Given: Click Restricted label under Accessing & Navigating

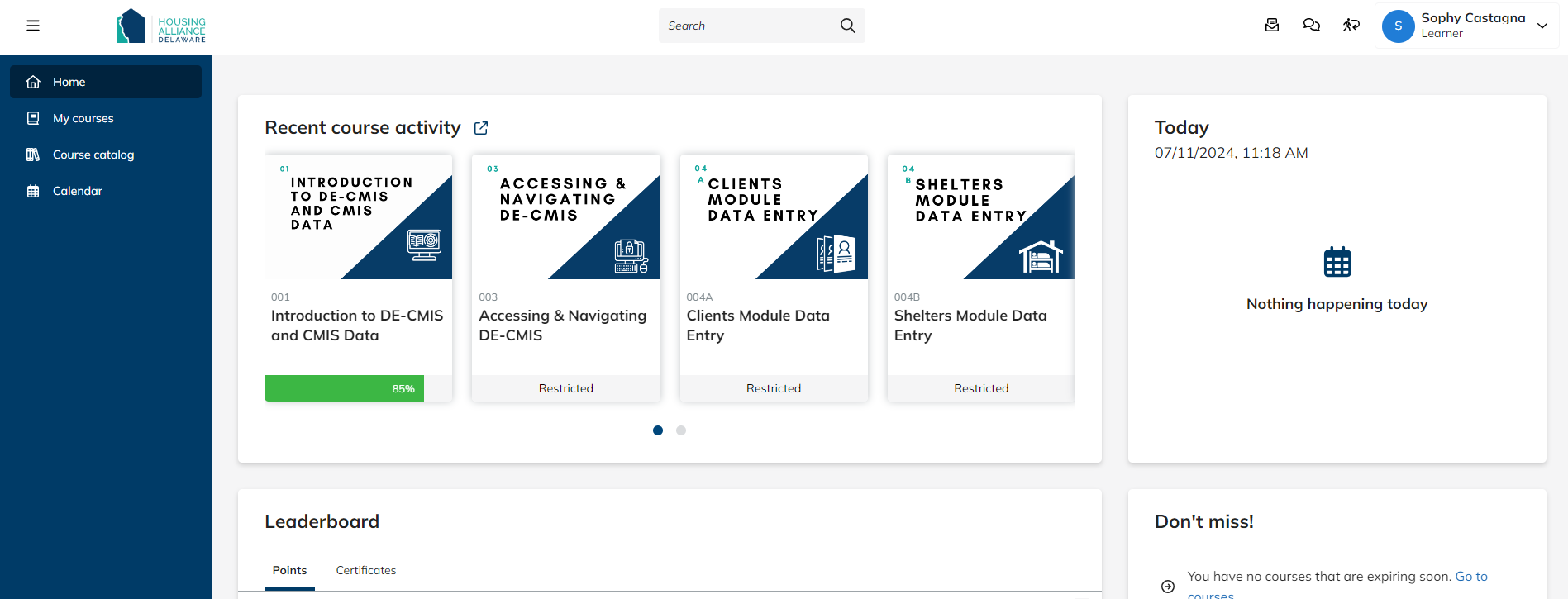Looking at the screenshot, I should (566, 388).
